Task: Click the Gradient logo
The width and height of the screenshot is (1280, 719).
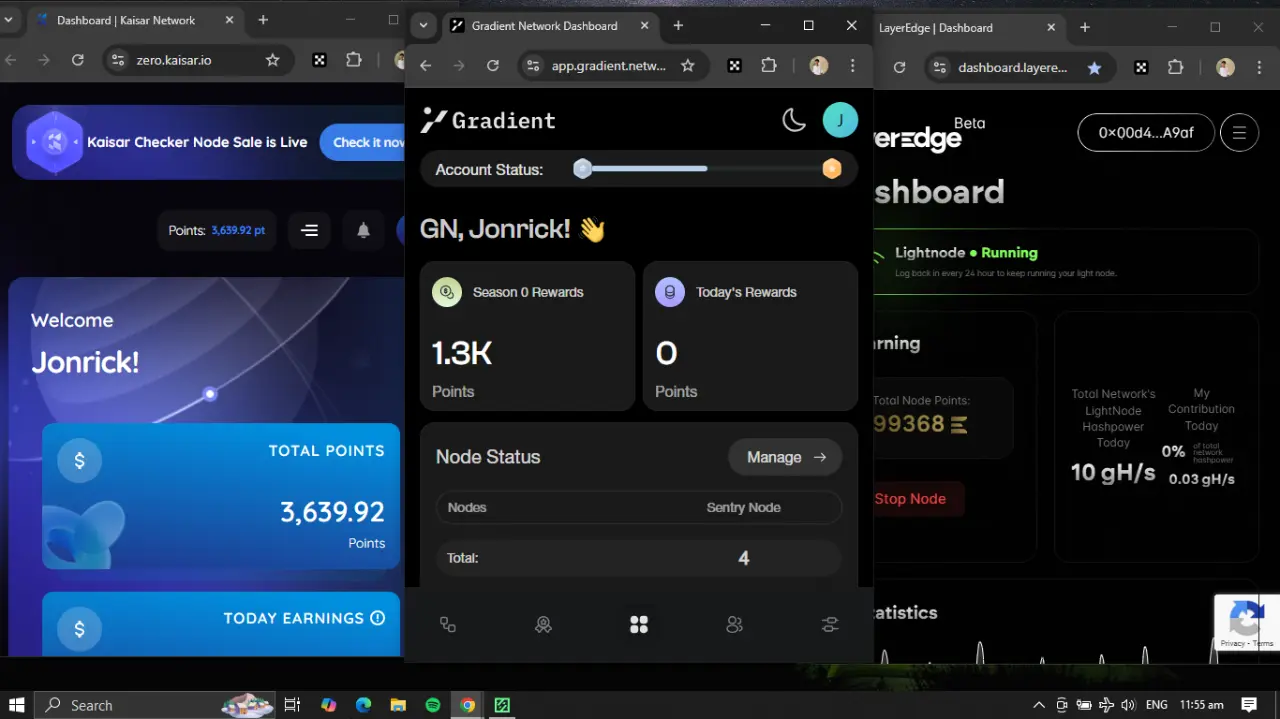Action: (488, 121)
